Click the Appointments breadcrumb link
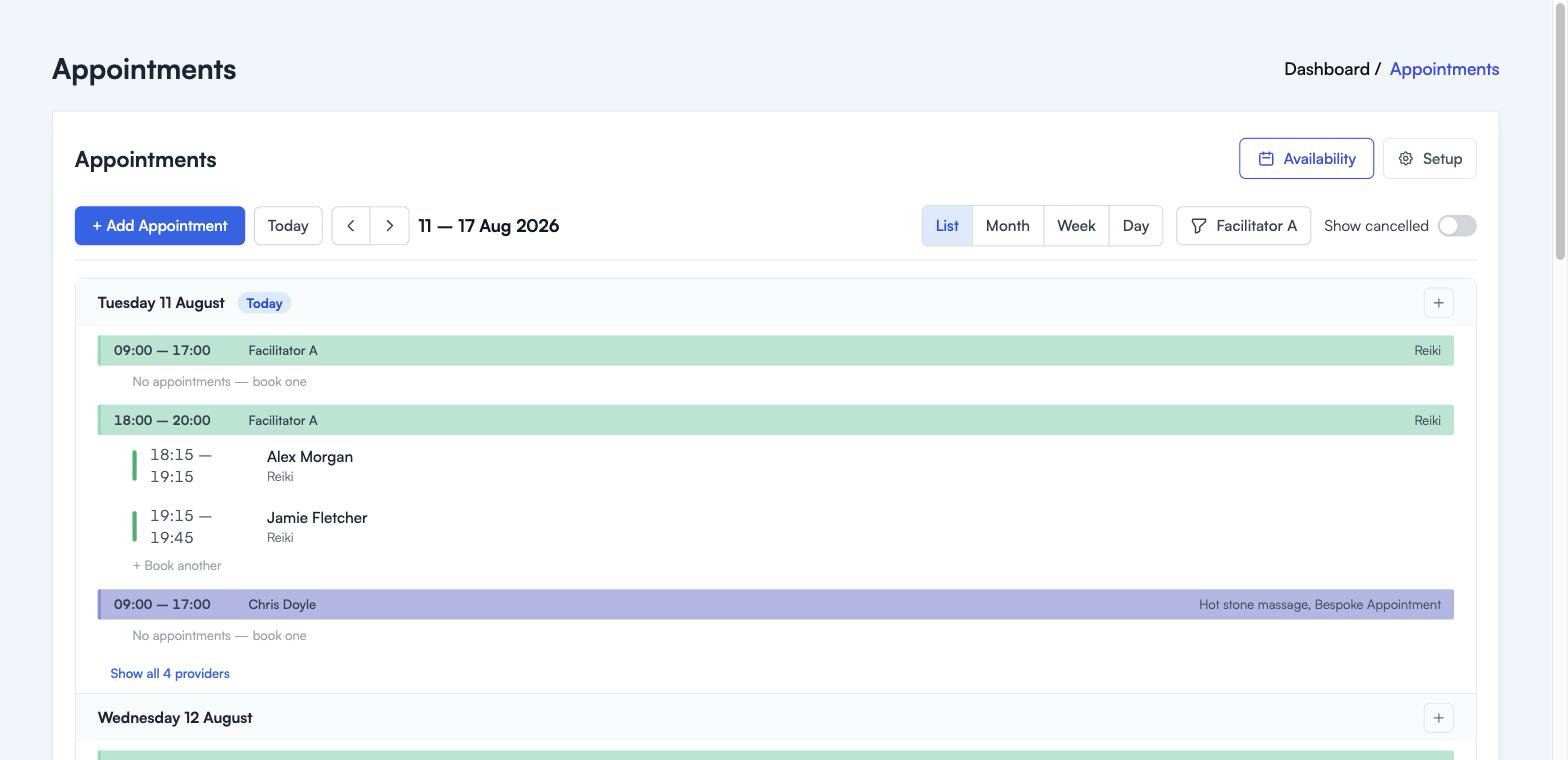Viewport: 1568px width, 760px height. pyautogui.click(x=1444, y=69)
